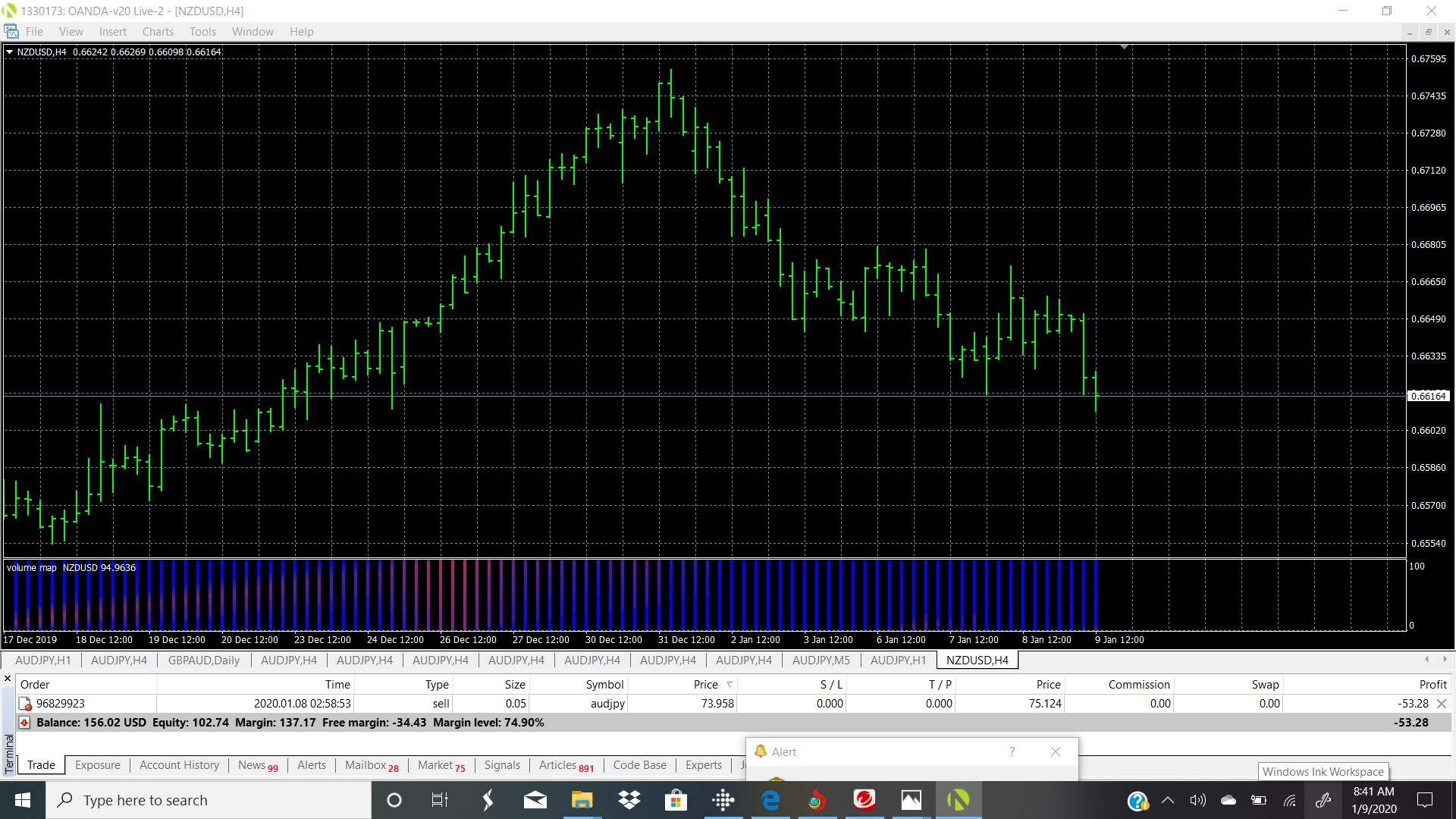Open Microsoft Edge from the taskbar
1456x819 pixels.
[x=770, y=800]
